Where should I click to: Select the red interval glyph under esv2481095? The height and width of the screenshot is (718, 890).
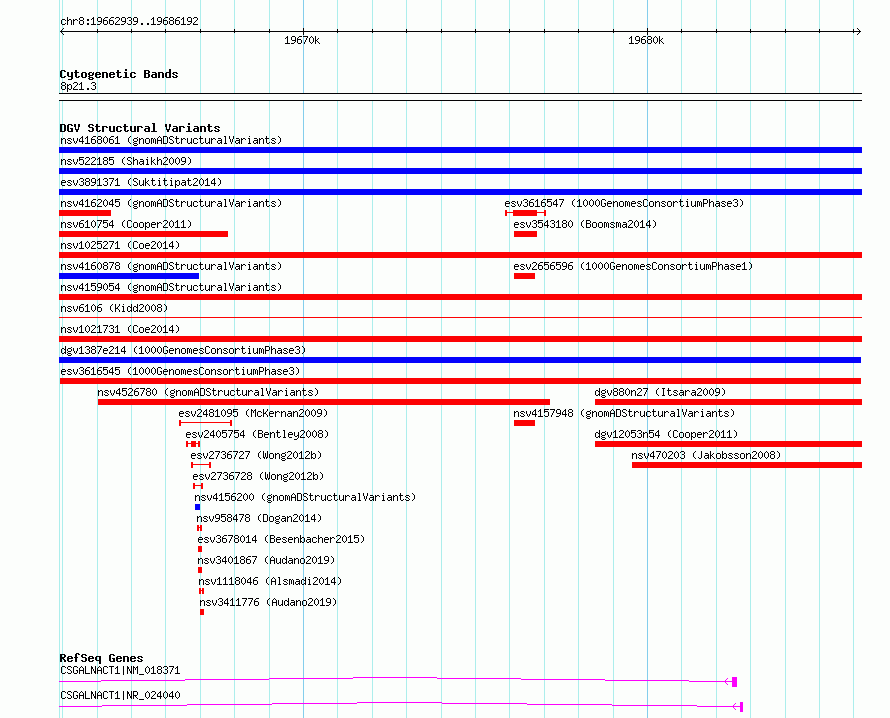pos(205,423)
